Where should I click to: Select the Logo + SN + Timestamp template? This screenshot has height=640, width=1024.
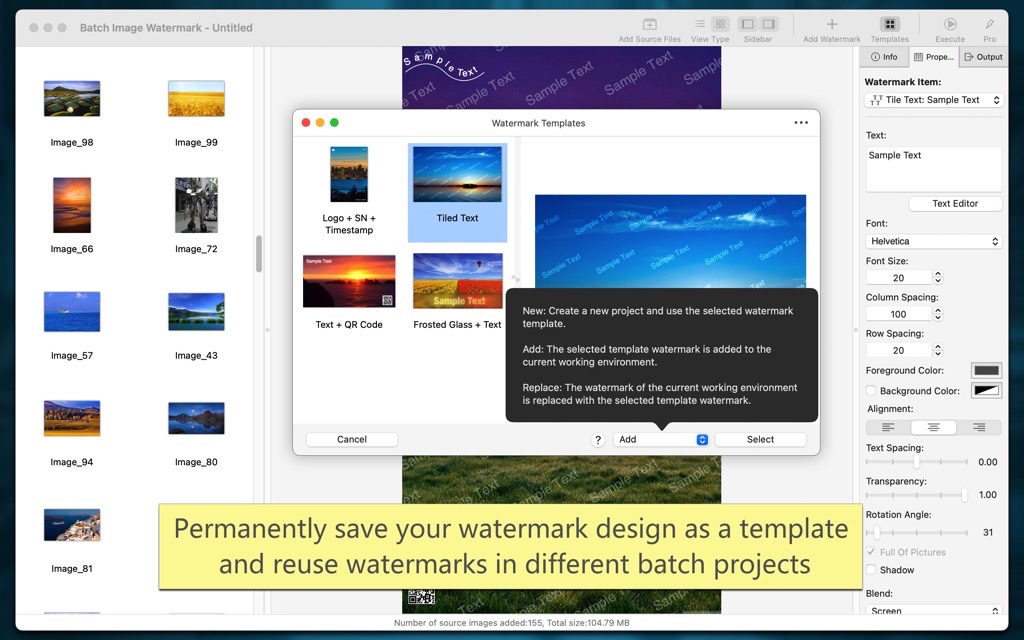click(x=349, y=191)
